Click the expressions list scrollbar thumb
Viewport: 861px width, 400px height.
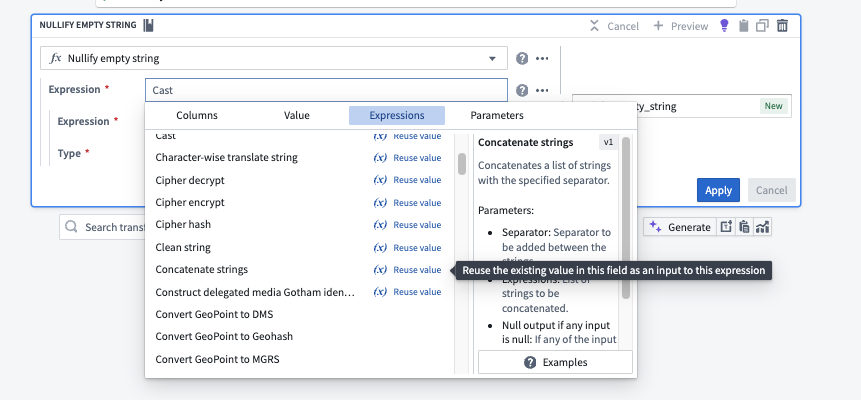(x=462, y=164)
